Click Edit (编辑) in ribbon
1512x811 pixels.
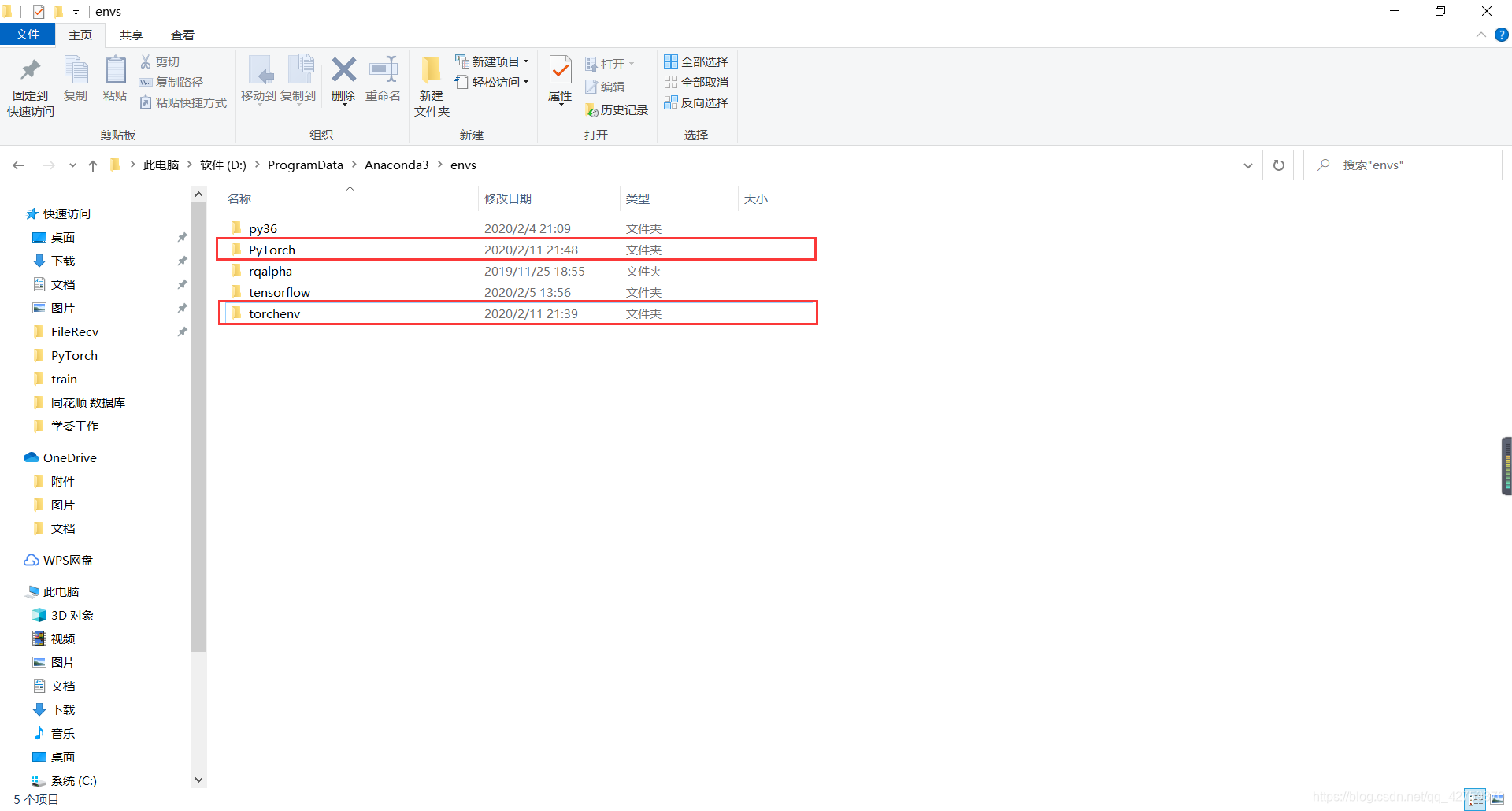(x=605, y=87)
